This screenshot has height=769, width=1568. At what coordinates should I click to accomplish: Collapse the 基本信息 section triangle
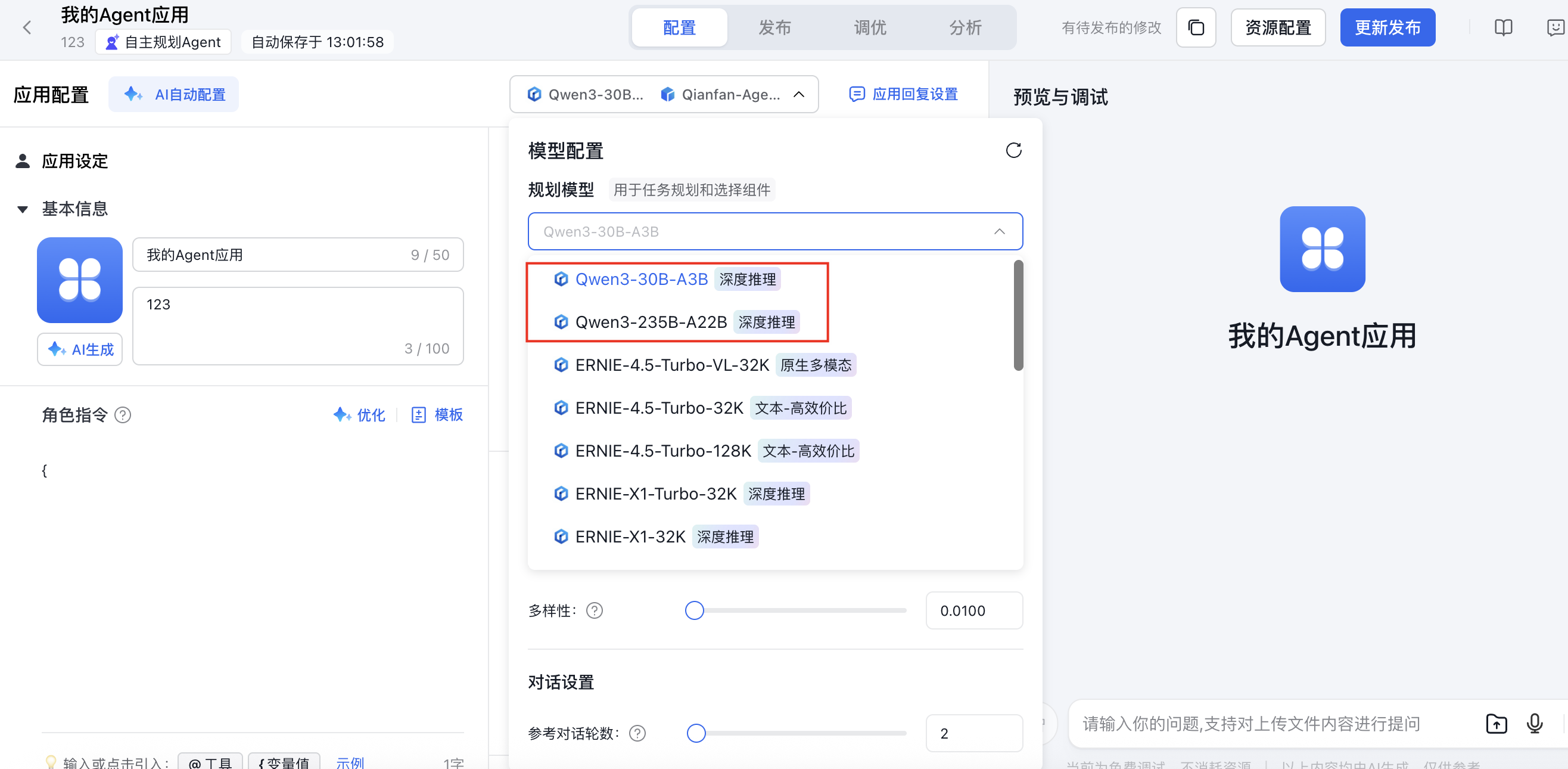click(x=23, y=209)
